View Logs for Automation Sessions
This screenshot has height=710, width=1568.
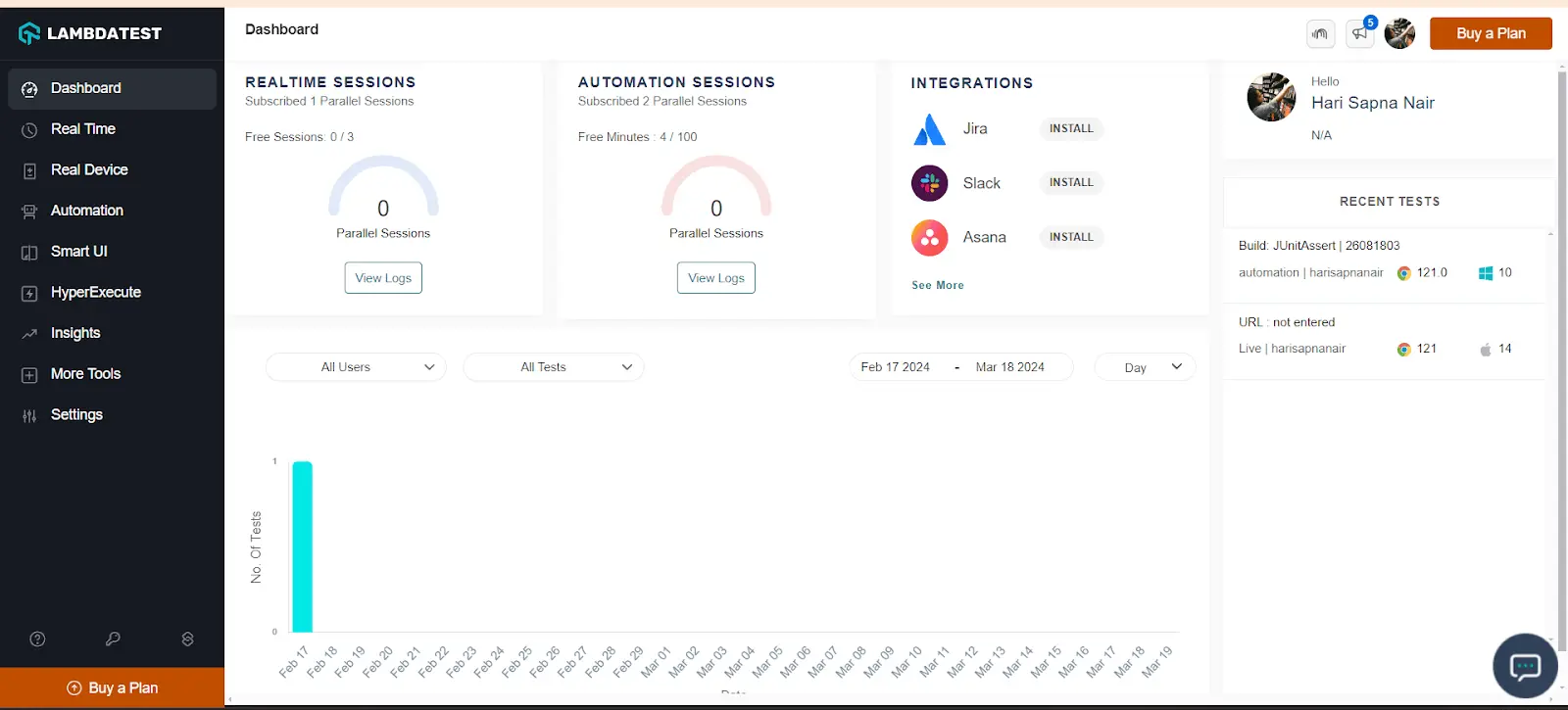point(716,278)
